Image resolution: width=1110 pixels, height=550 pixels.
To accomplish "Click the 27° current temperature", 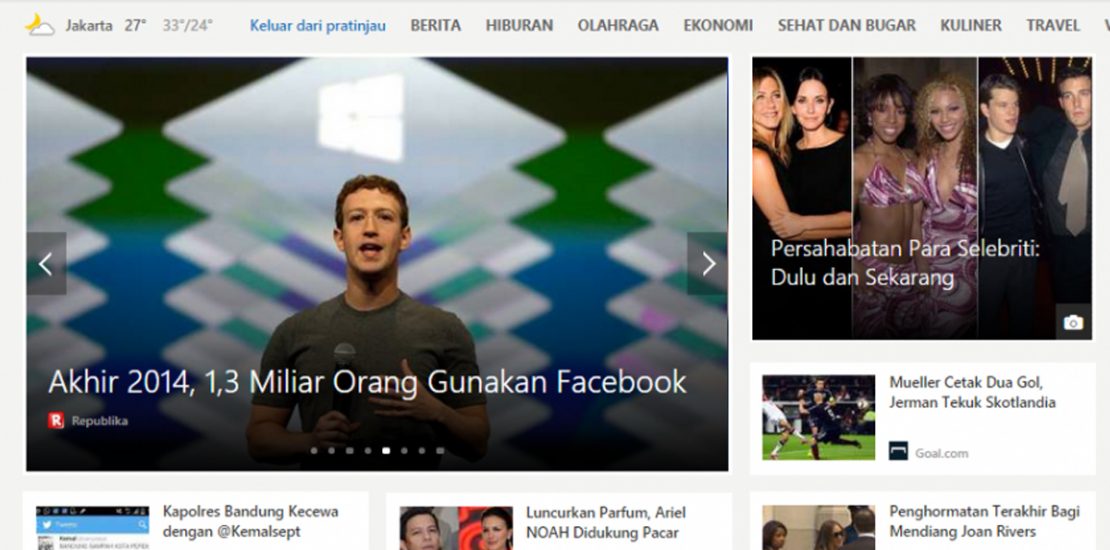I will pyautogui.click(x=135, y=25).
